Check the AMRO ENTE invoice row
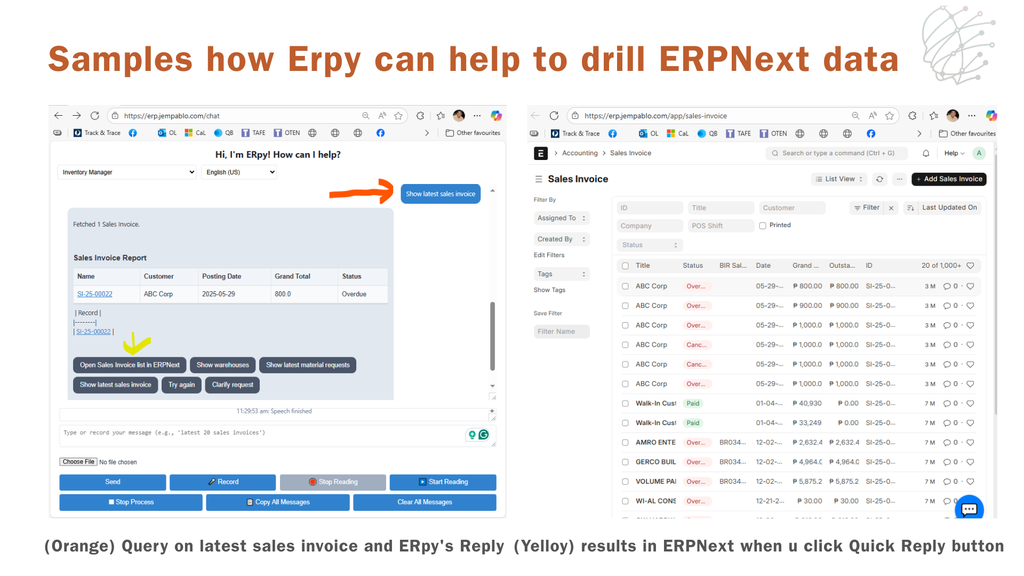Image resolution: width=1024 pixels, height=576 pixels. [x=626, y=443]
